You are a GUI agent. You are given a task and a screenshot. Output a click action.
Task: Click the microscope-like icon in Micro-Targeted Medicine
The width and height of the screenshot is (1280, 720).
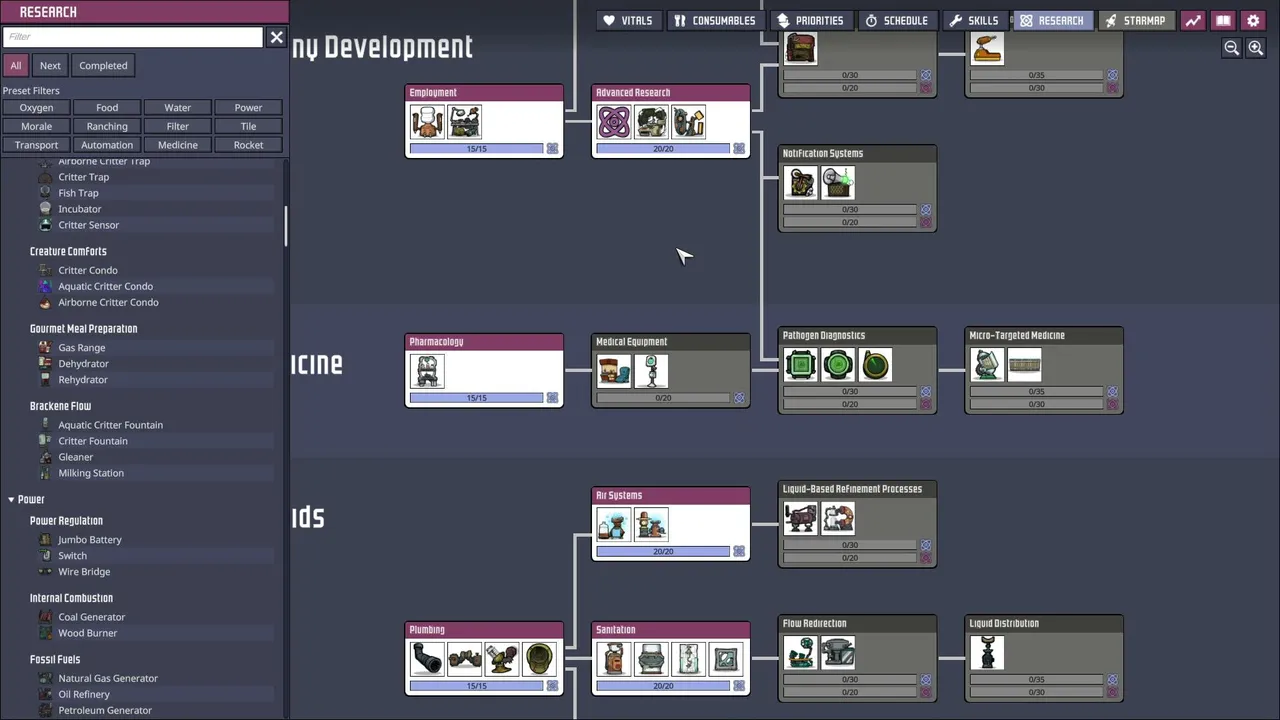[x=987, y=365]
